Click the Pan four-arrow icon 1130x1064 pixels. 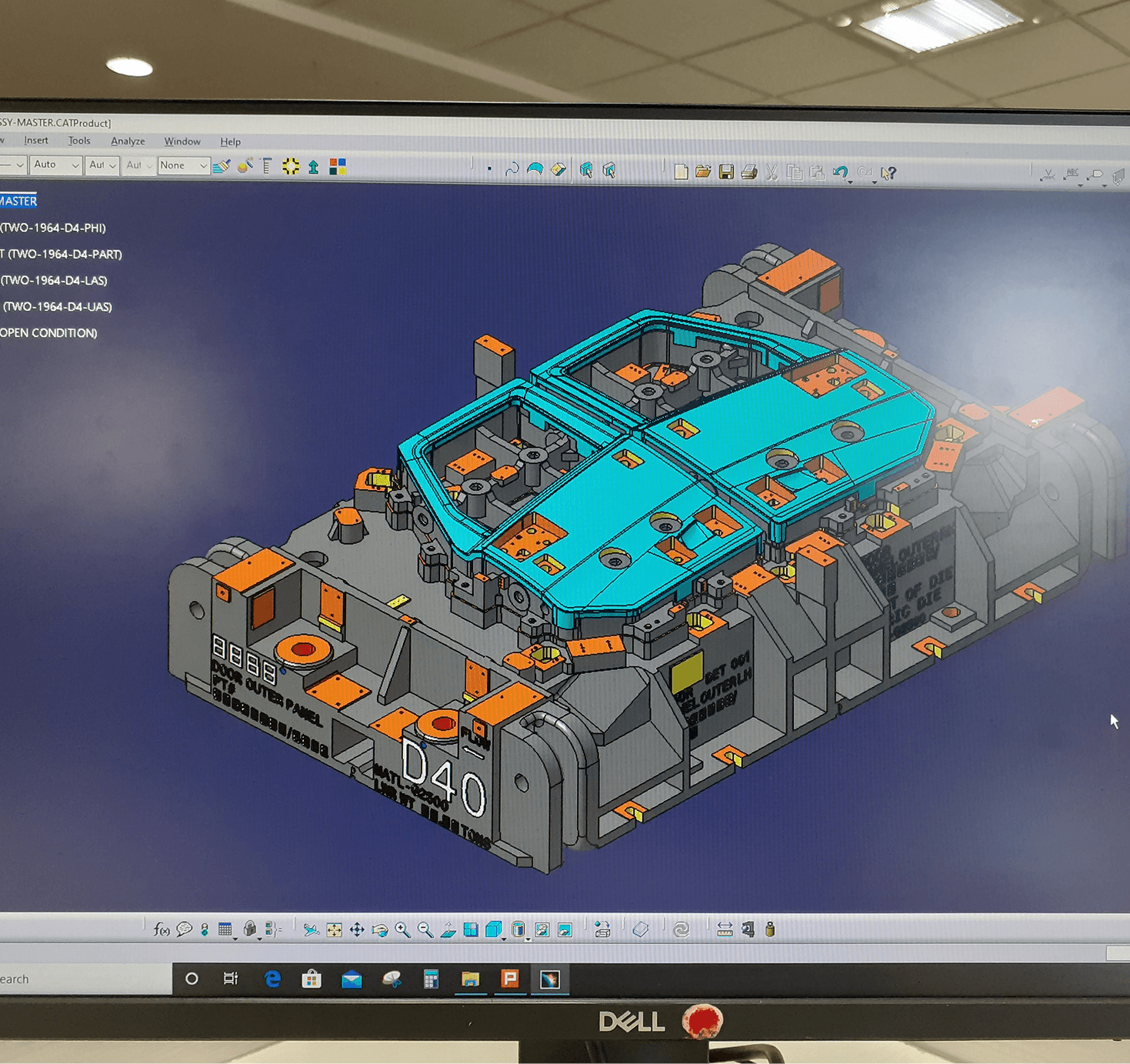point(357,930)
